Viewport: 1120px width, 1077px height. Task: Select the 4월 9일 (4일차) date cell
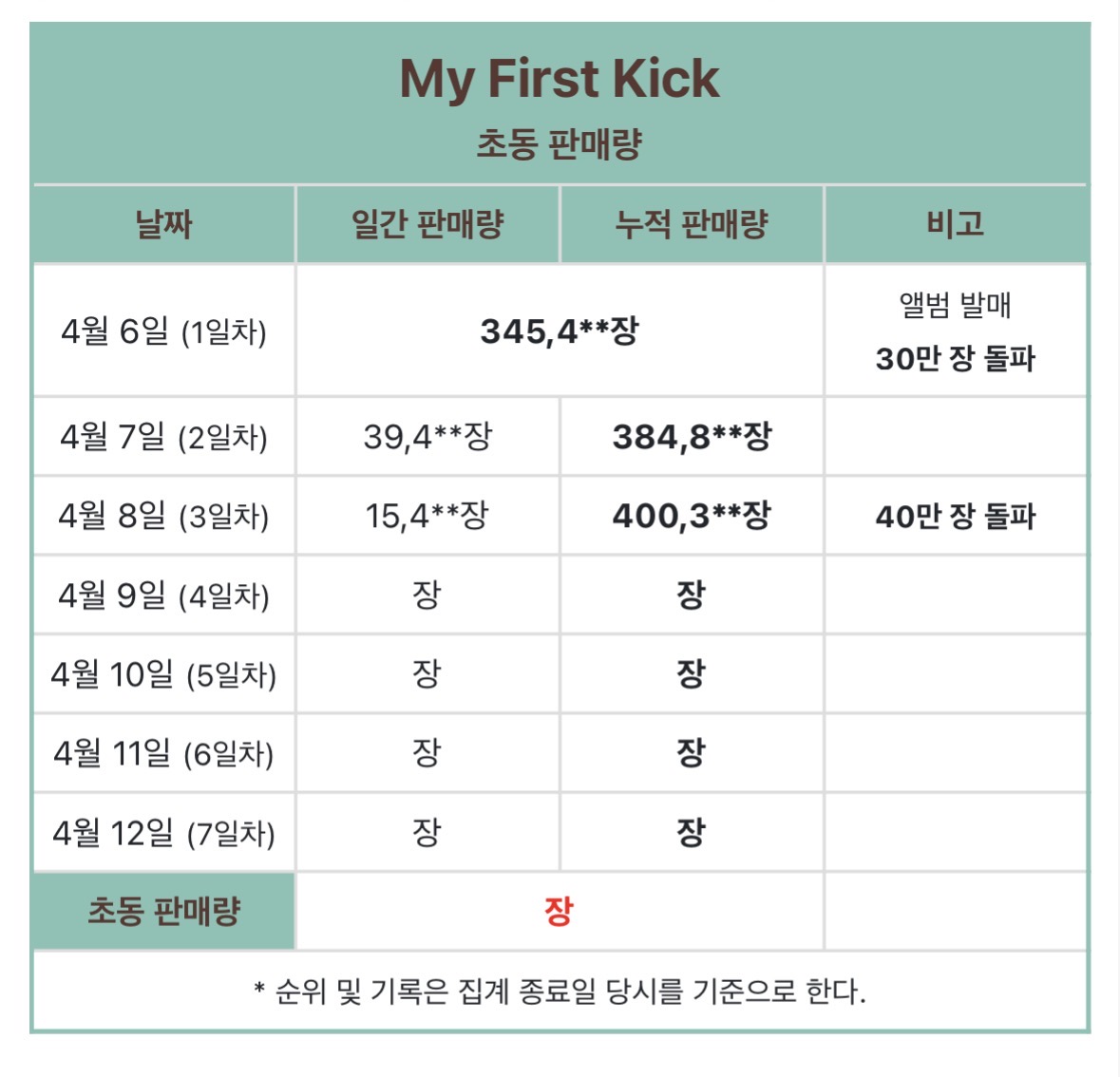pos(163,595)
